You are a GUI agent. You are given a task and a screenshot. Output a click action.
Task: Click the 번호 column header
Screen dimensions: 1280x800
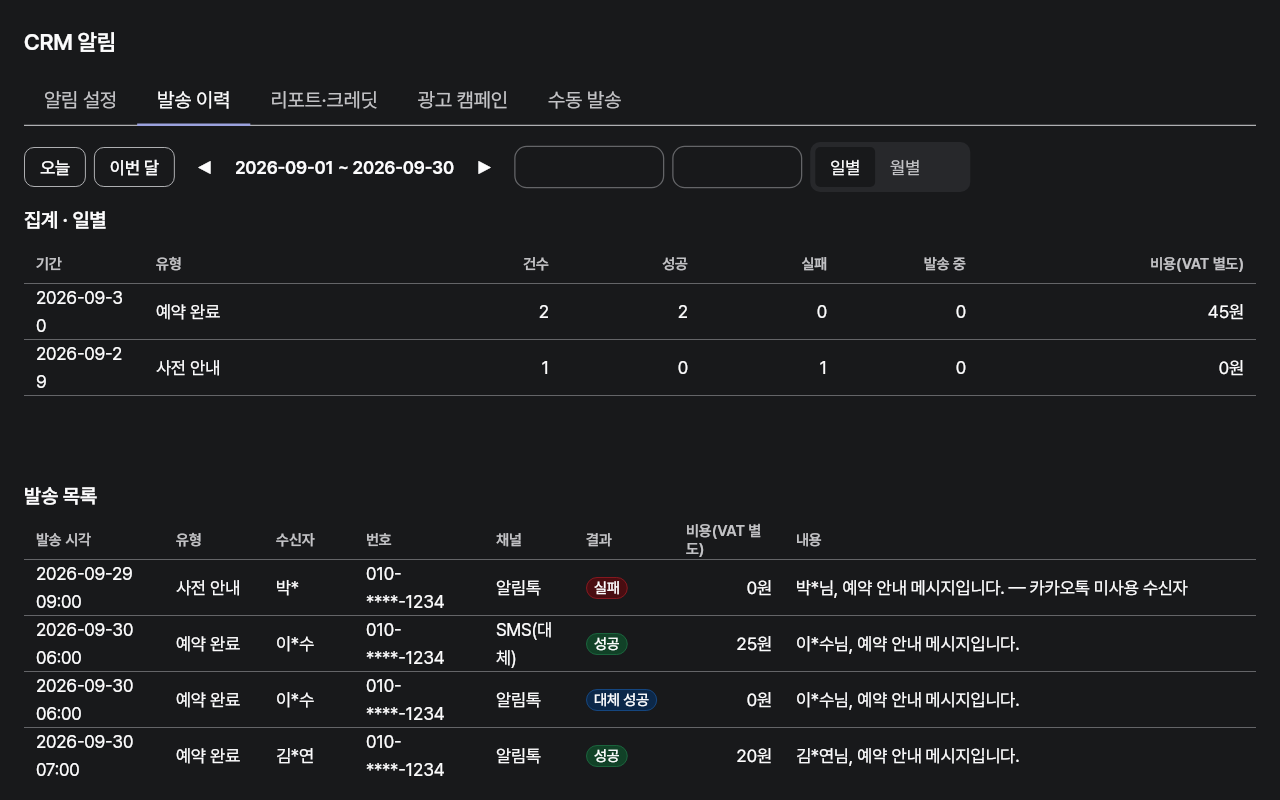[x=379, y=540]
